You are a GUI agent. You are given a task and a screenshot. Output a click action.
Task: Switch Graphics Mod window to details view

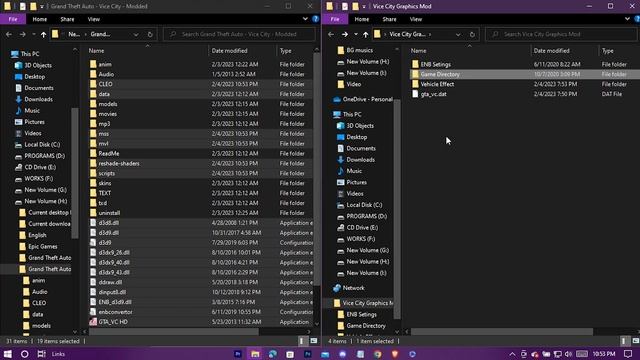[x=623, y=341]
